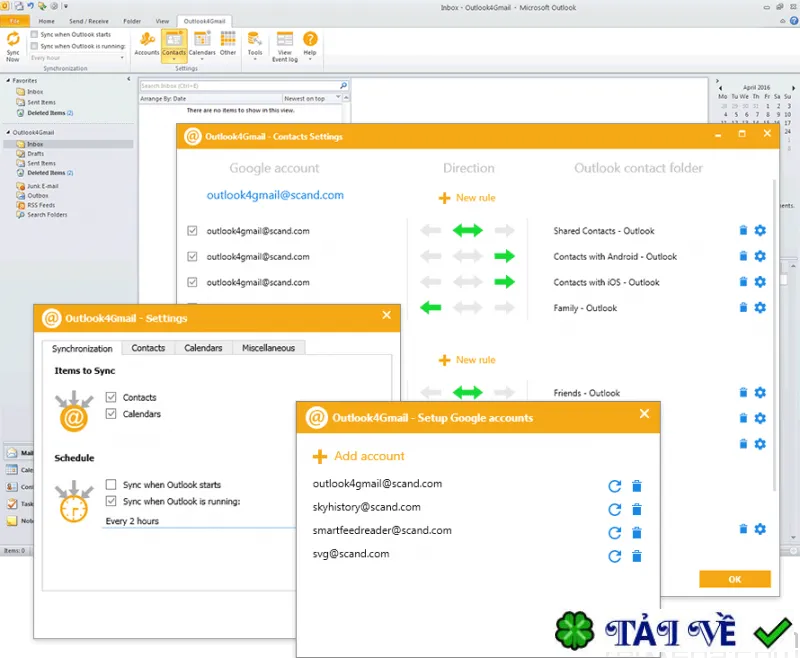This screenshot has height=658, width=800.
Task: Open gear settings for Friends - Outlook rule
Action: click(x=760, y=392)
